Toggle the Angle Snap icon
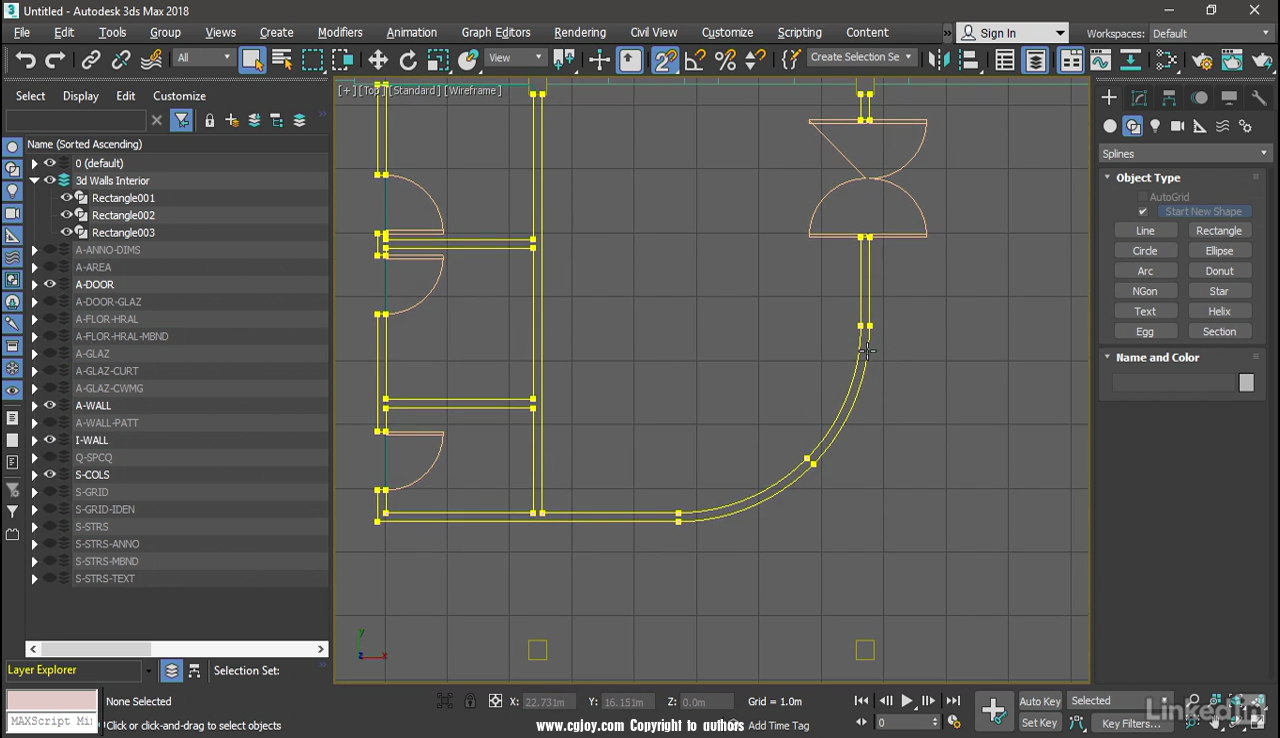1280x738 pixels. pos(696,60)
